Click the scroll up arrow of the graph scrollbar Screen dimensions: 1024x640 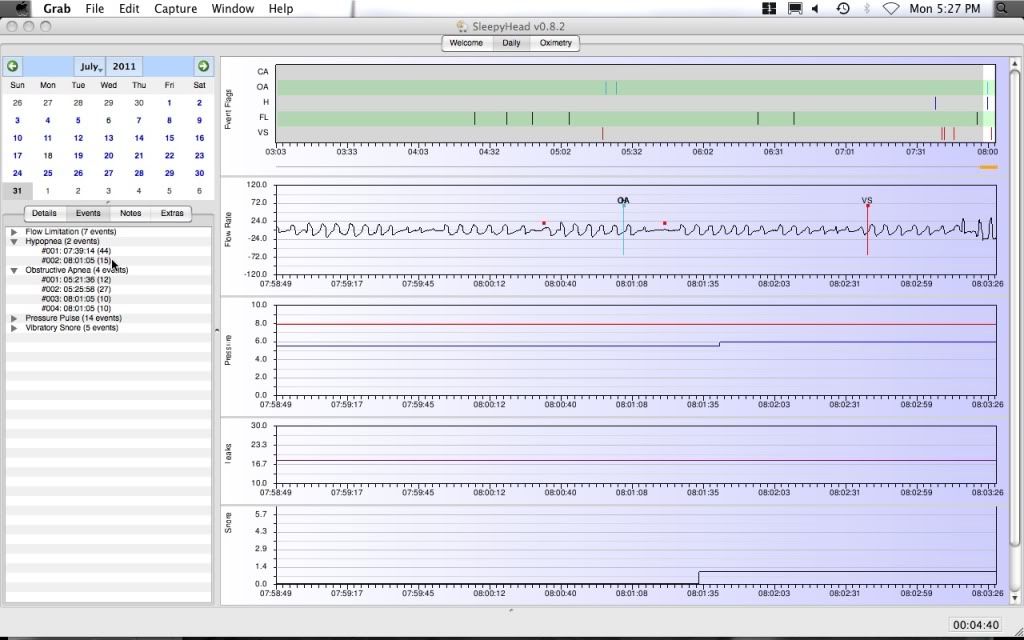[x=1014, y=63]
